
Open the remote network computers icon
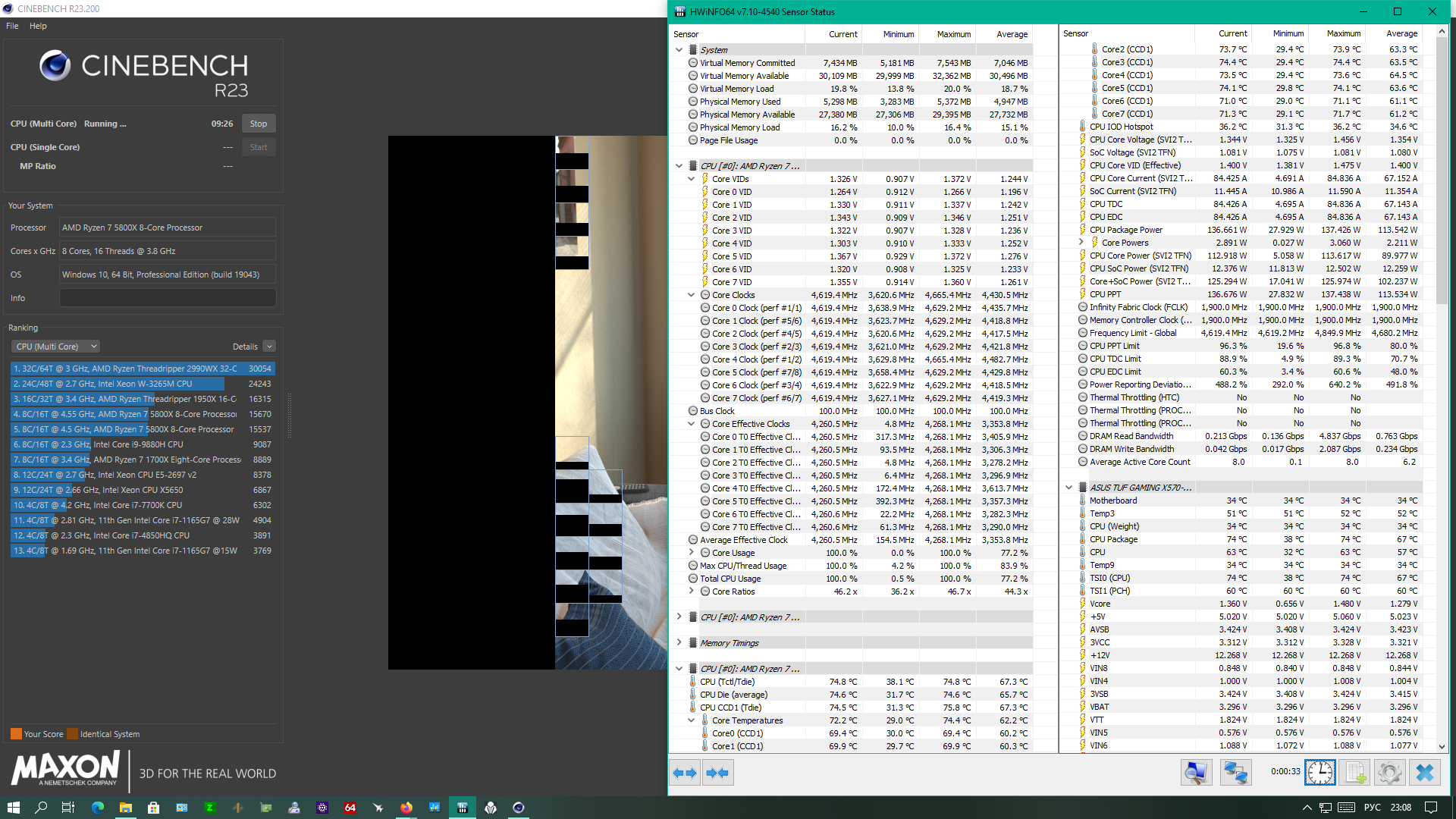click(1235, 773)
